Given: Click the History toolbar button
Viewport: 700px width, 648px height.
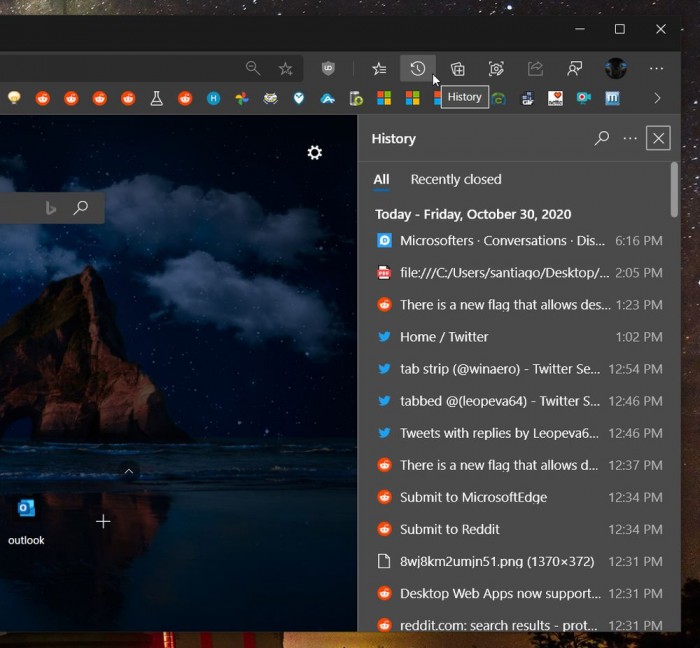Looking at the screenshot, I should point(417,68).
